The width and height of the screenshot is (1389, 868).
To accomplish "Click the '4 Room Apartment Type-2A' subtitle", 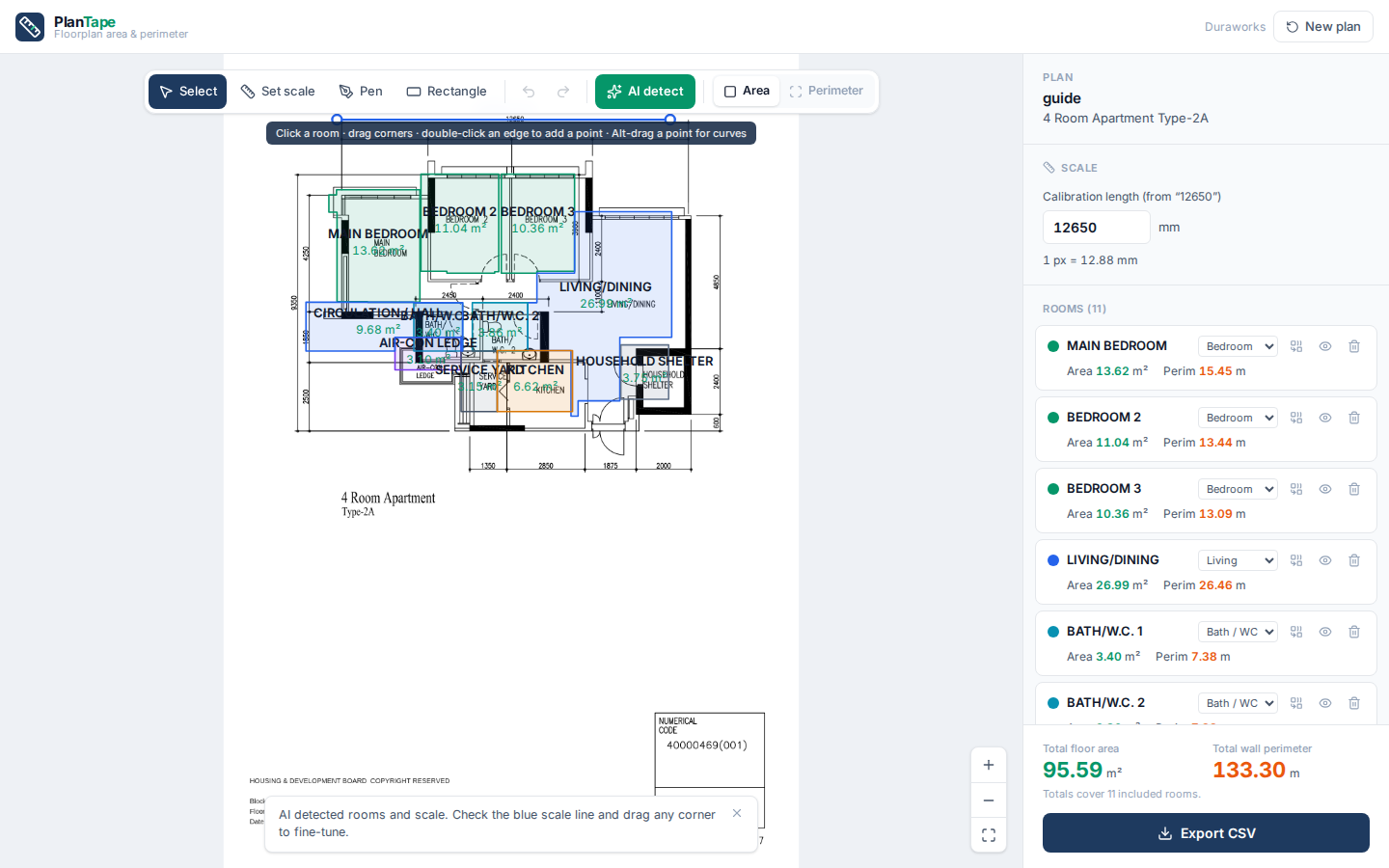I will coord(1126,119).
